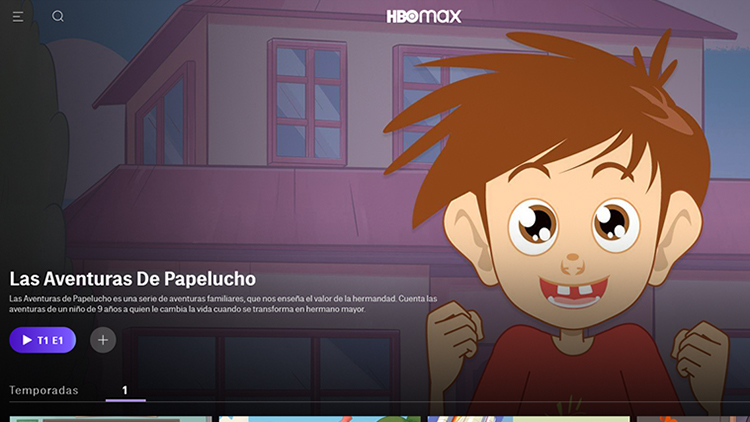
Task: Open the second episode thumbnail
Action: point(319,418)
